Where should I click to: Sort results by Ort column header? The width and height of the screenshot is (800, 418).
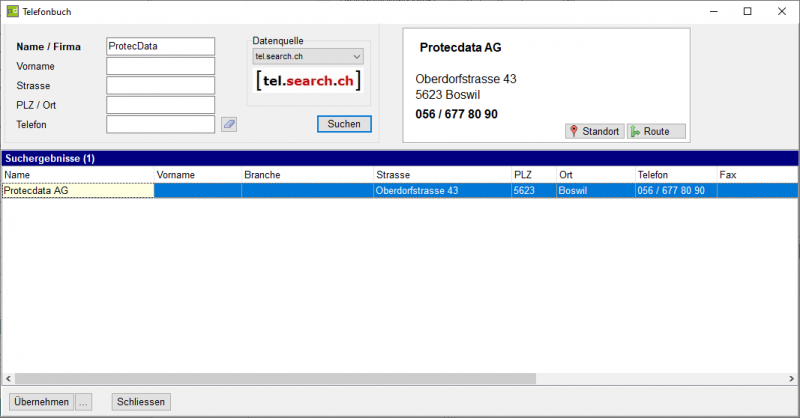coord(596,175)
